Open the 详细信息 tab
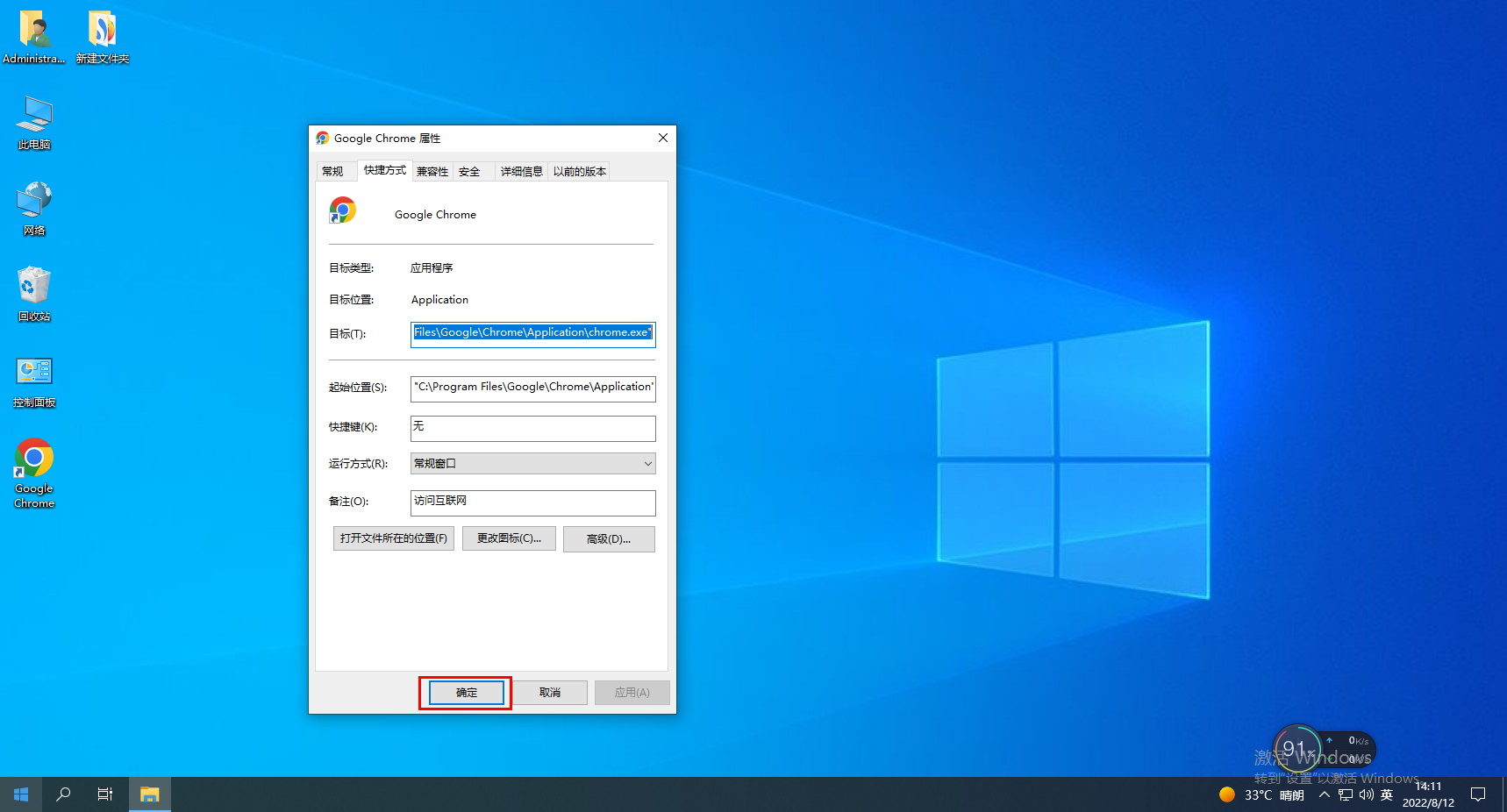This screenshot has width=1507, height=812. [x=521, y=172]
